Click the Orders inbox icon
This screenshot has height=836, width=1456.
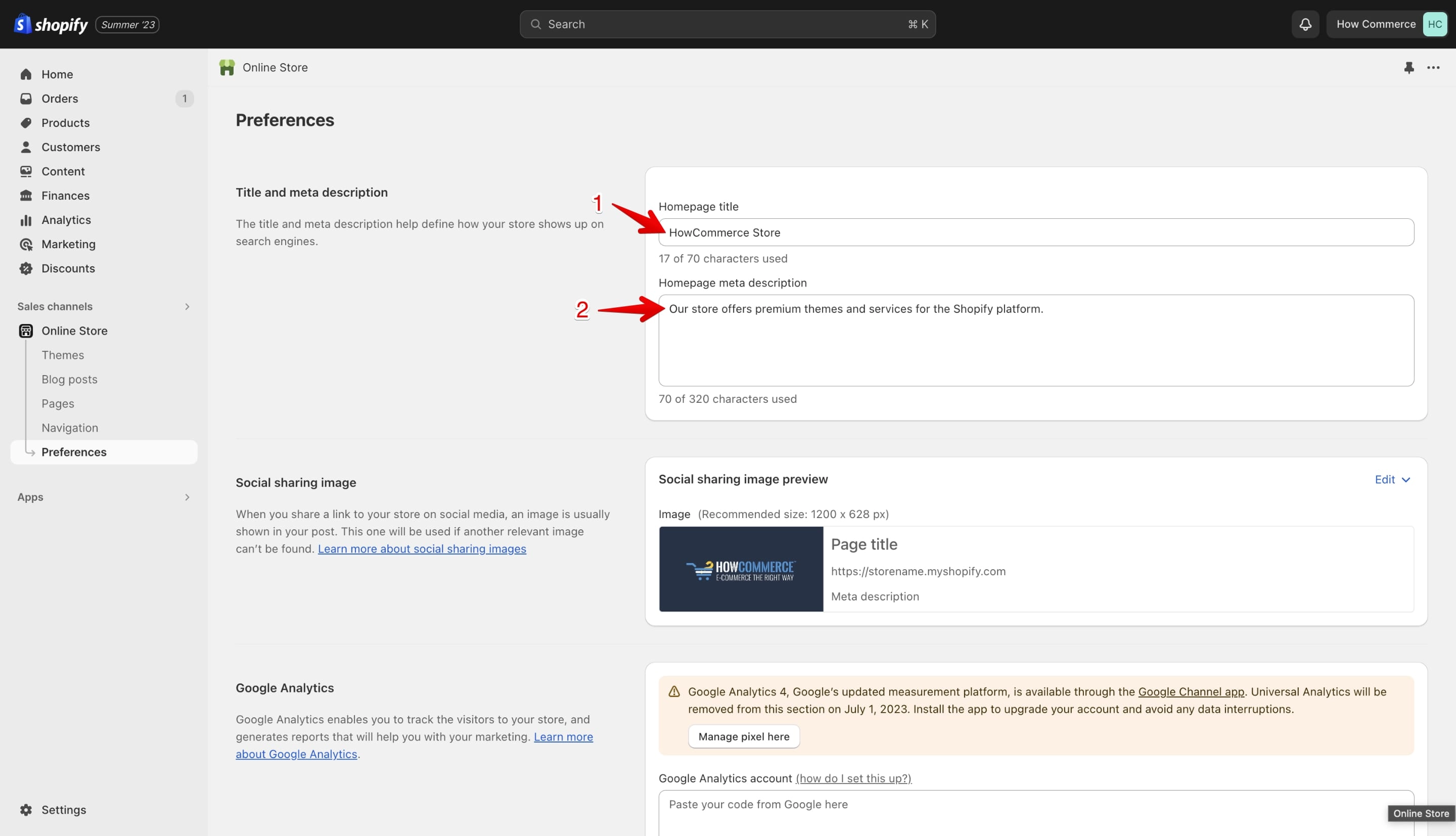tap(26, 99)
